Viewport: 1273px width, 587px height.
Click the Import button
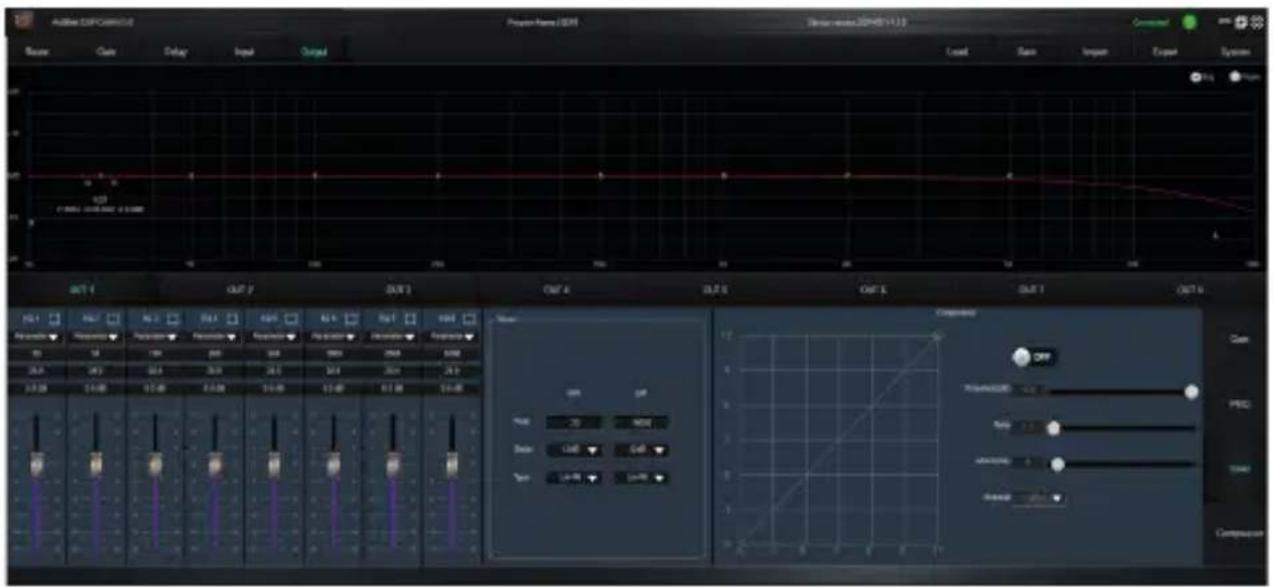click(1094, 51)
